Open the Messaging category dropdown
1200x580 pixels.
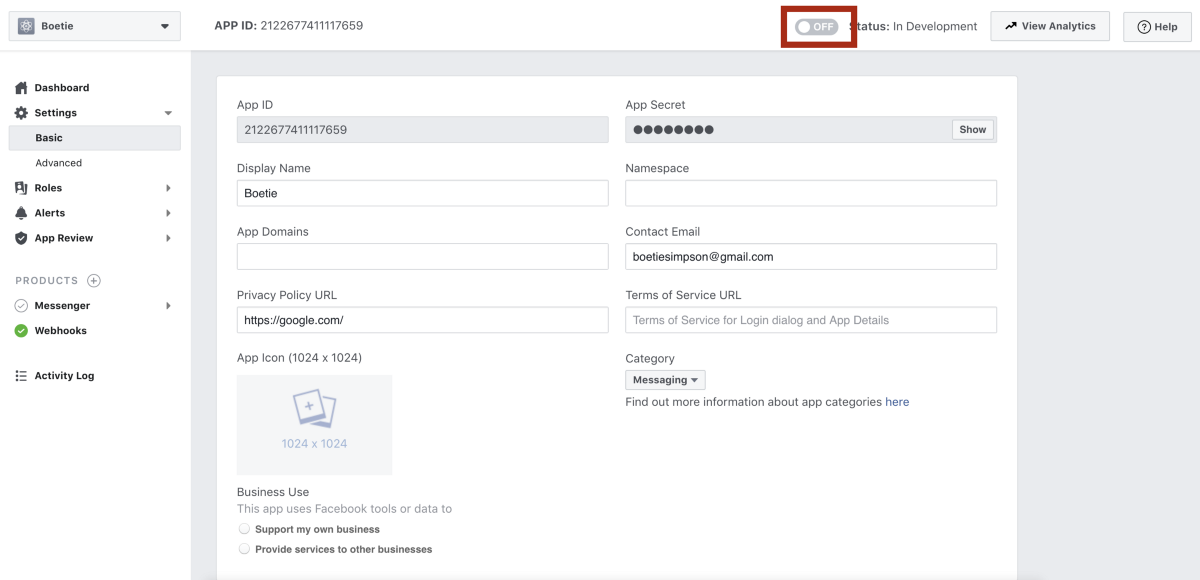pos(665,380)
